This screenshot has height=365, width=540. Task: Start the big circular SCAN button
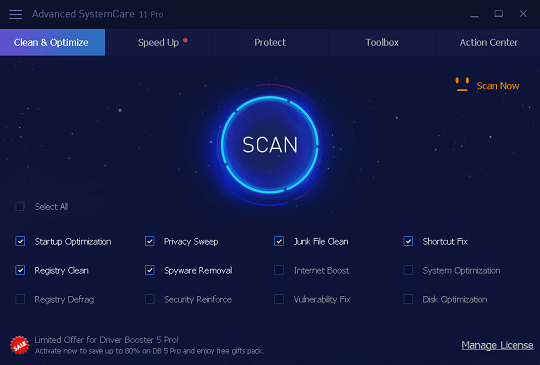click(270, 145)
